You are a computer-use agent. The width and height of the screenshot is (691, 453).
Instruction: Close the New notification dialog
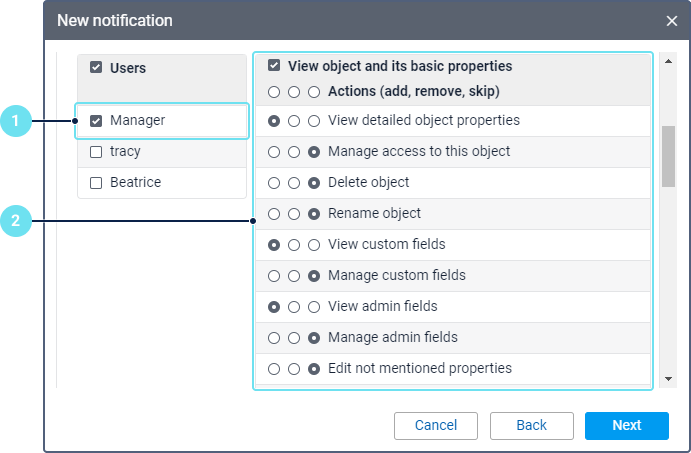click(671, 21)
